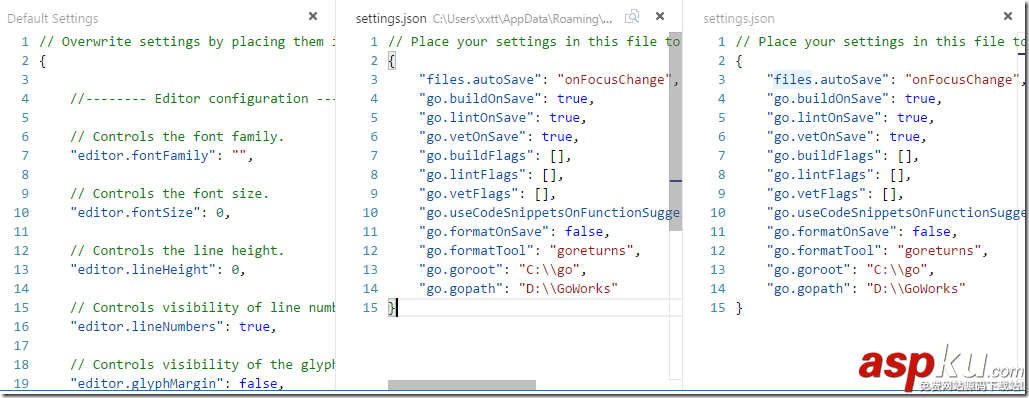This screenshot has height=398, width=1029.
Task: Click the "Editor configuration" comment line
Action: tap(203, 99)
